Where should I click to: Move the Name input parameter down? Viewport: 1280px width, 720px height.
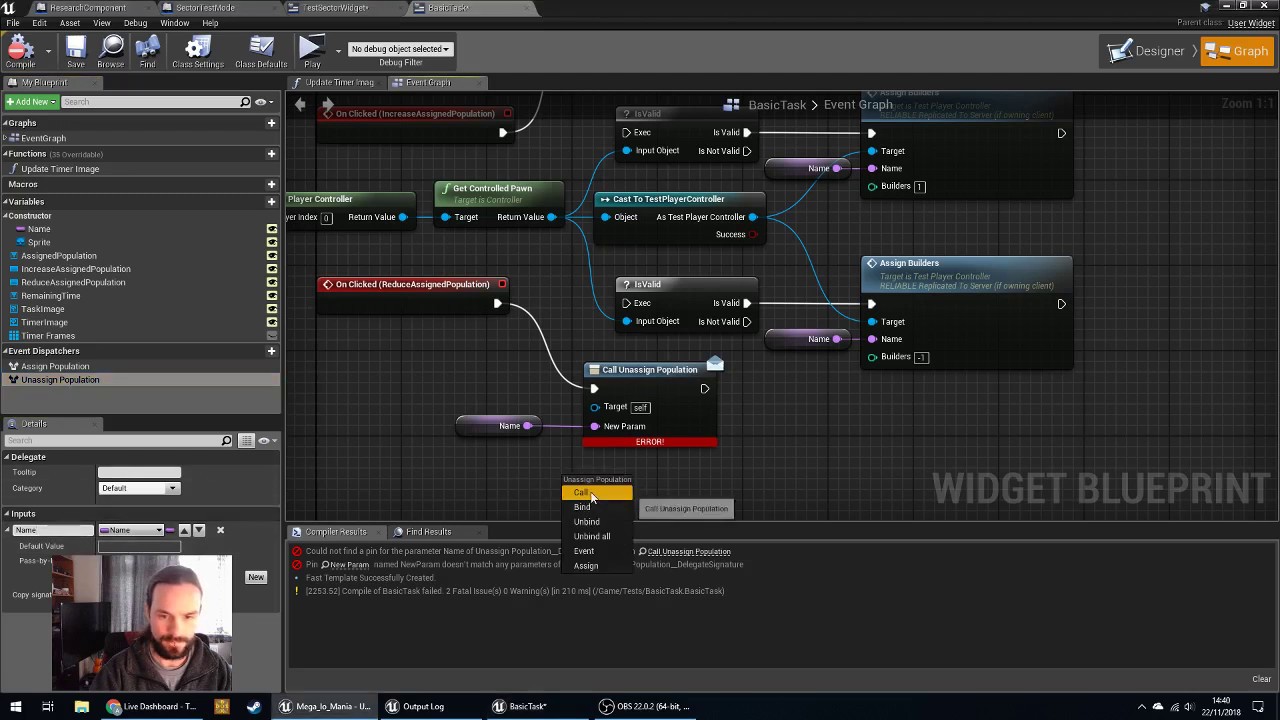click(x=198, y=531)
